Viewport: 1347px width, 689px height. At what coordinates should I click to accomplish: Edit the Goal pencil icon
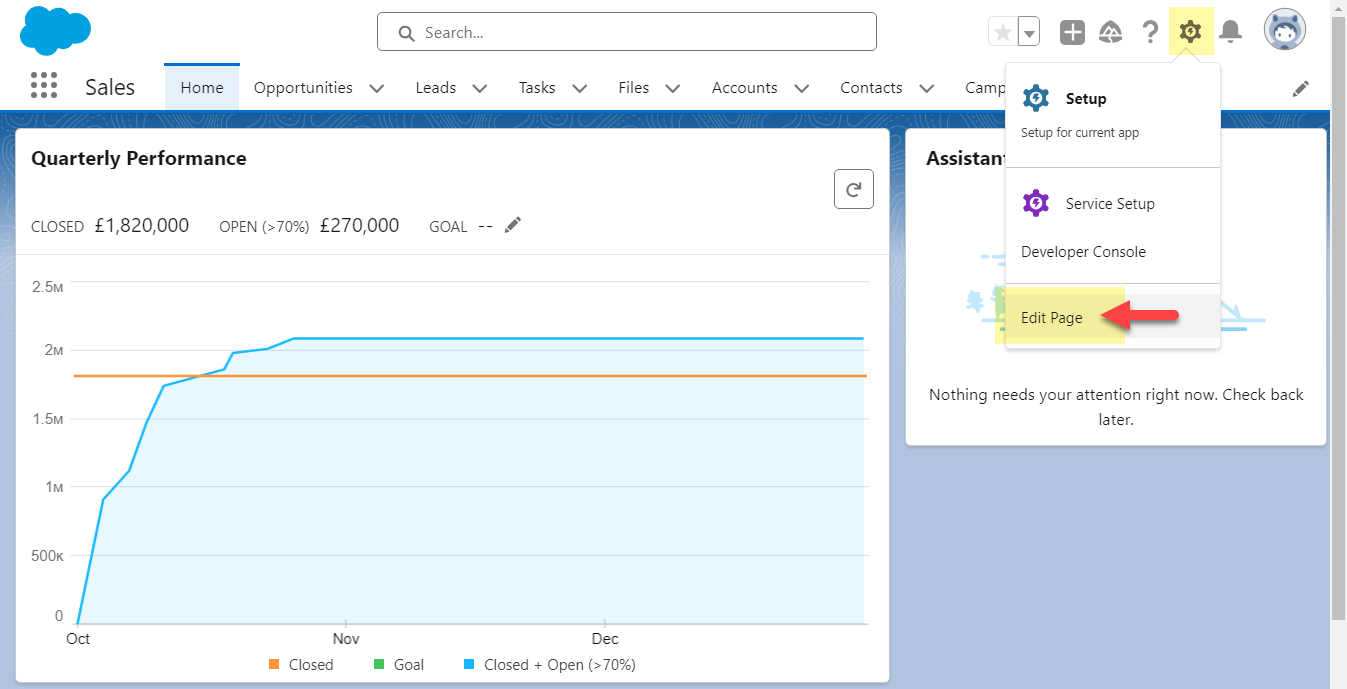[513, 225]
